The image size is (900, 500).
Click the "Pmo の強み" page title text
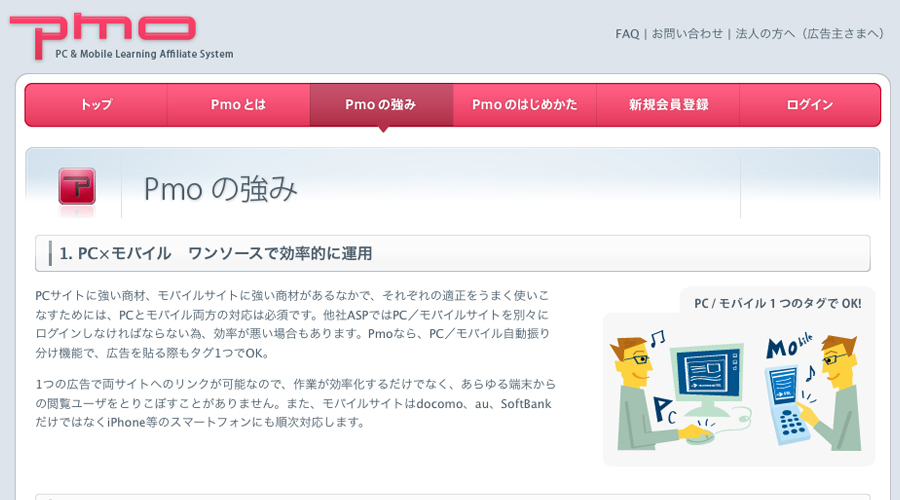(221, 189)
